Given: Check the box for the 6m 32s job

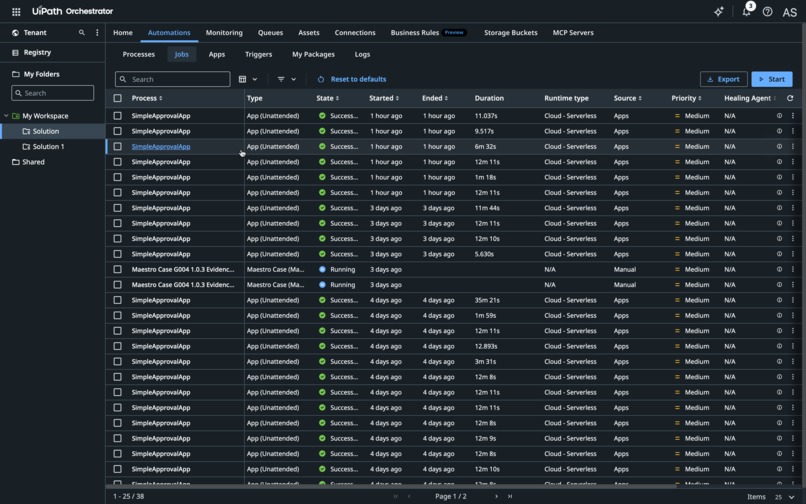Looking at the screenshot, I should [118, 147].
